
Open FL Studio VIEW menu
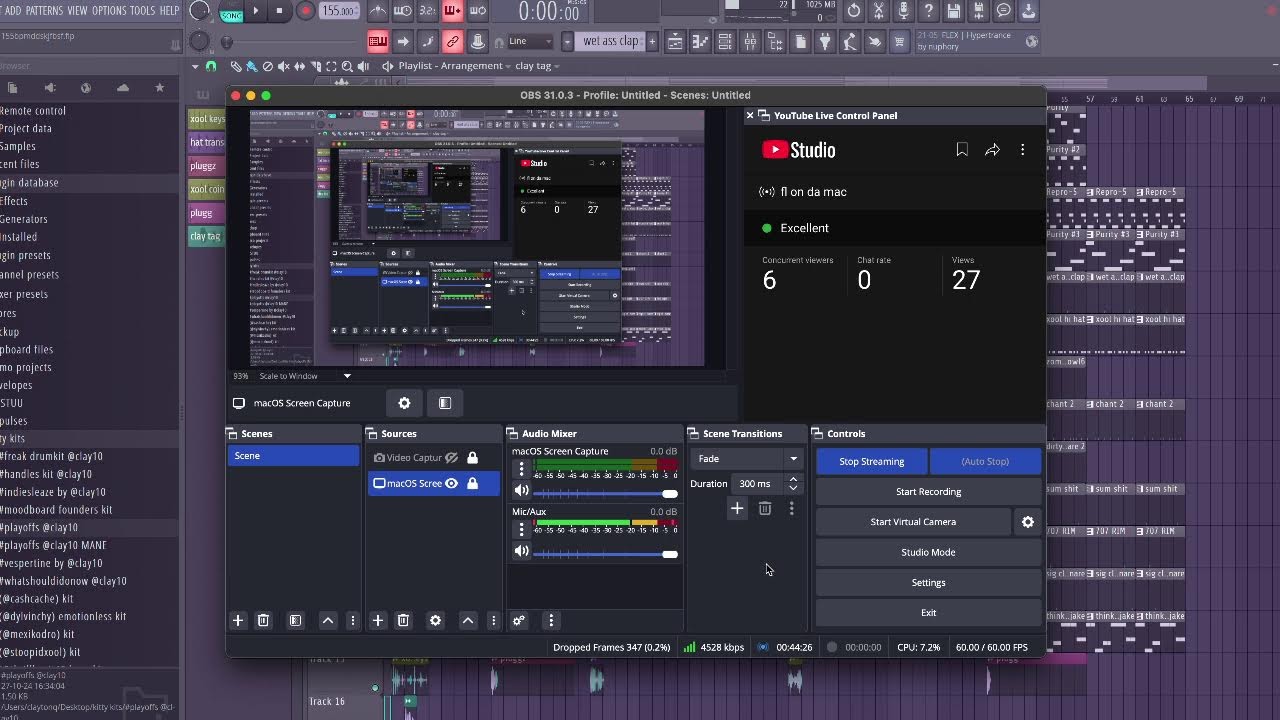point(77,10)
